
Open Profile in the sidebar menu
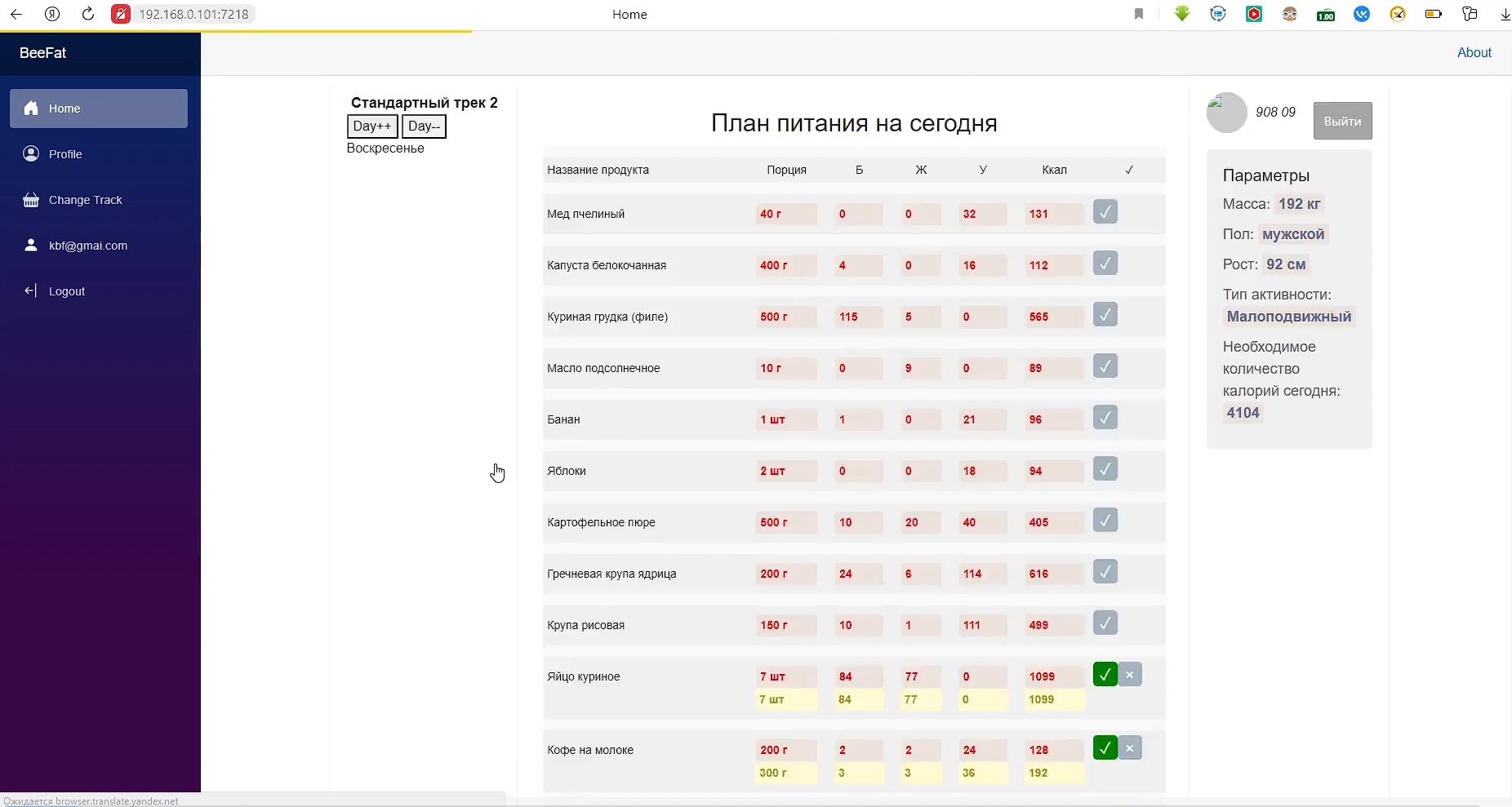click(99, 154)
